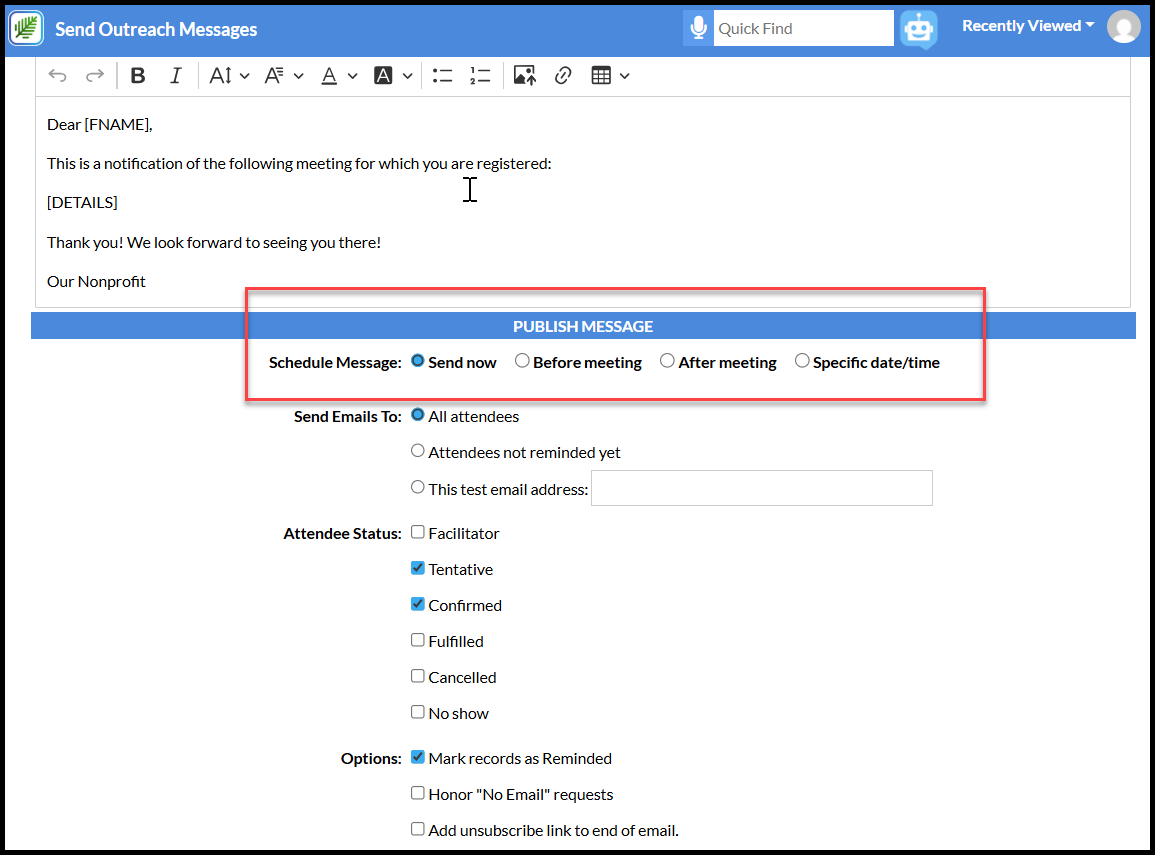Check the Facilitator status checkbox
The width and height of the screenshot is (1155, 855).
point(418,532)
